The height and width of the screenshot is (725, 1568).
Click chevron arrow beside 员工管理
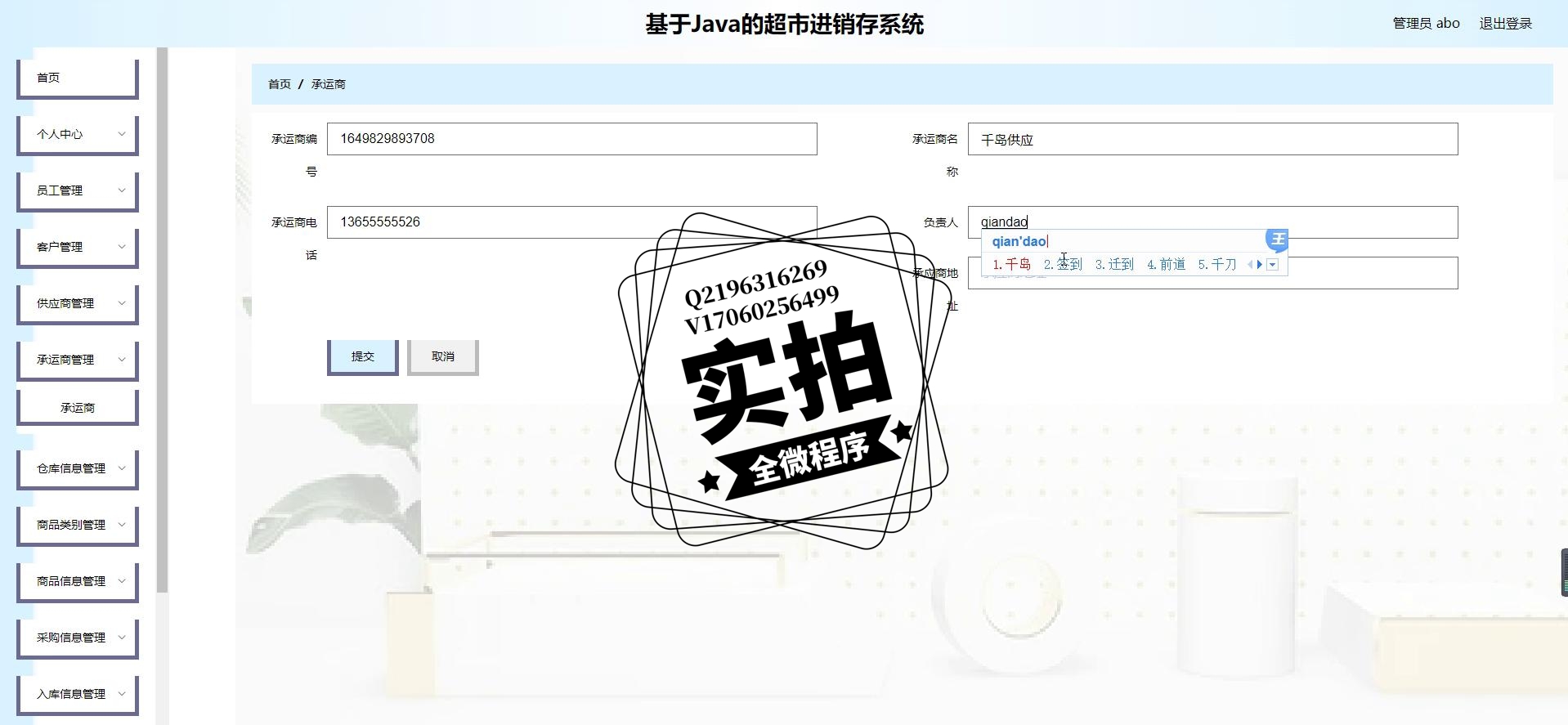pos(122,190)
